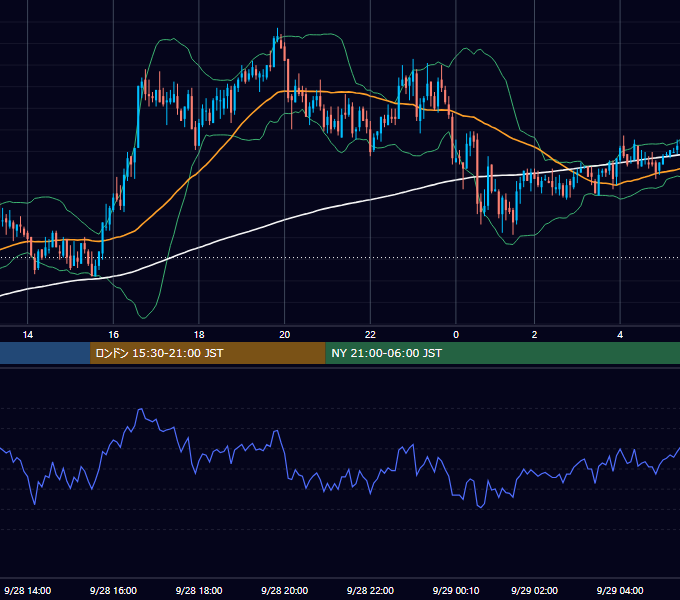This screenshot has height=600, width=680.
Task: Click the 9/28 14:00 date label
Action: click(28, 590)
